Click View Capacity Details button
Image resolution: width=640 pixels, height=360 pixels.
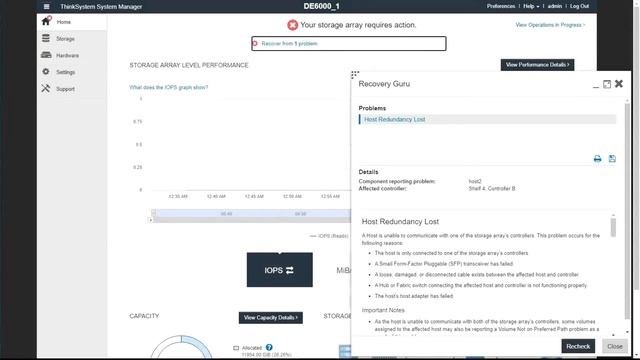point(271,318)
